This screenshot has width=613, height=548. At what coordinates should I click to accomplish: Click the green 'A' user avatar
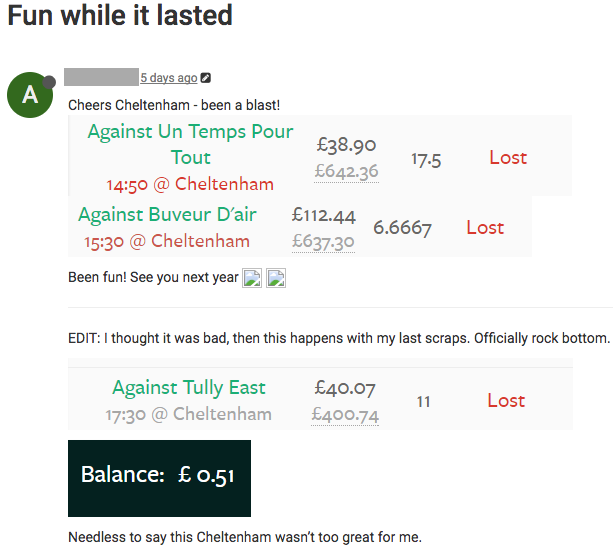(x=29, y=95)
